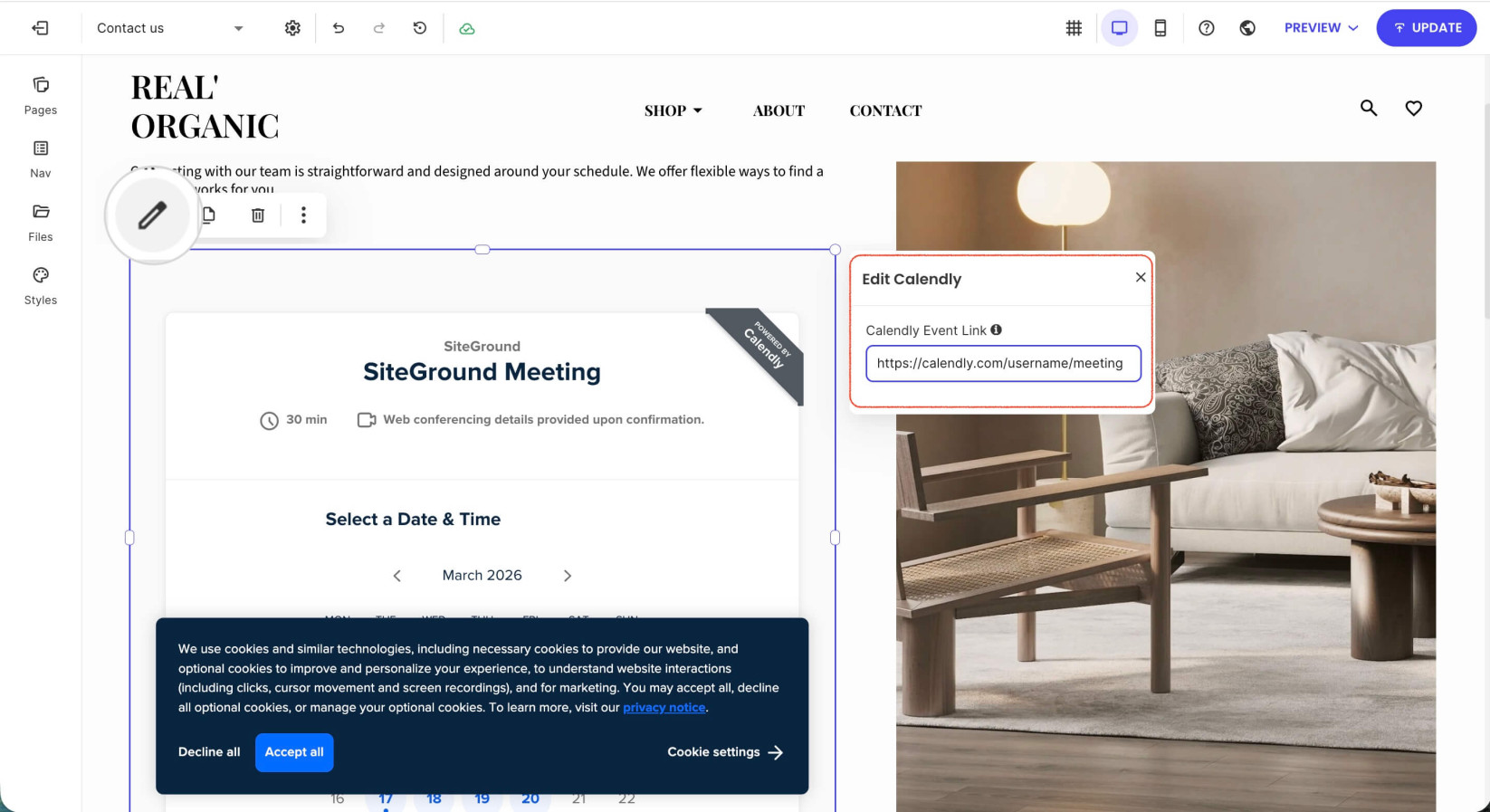
Task: Open the Contact us page dropdown
Action: click(170, 28)
